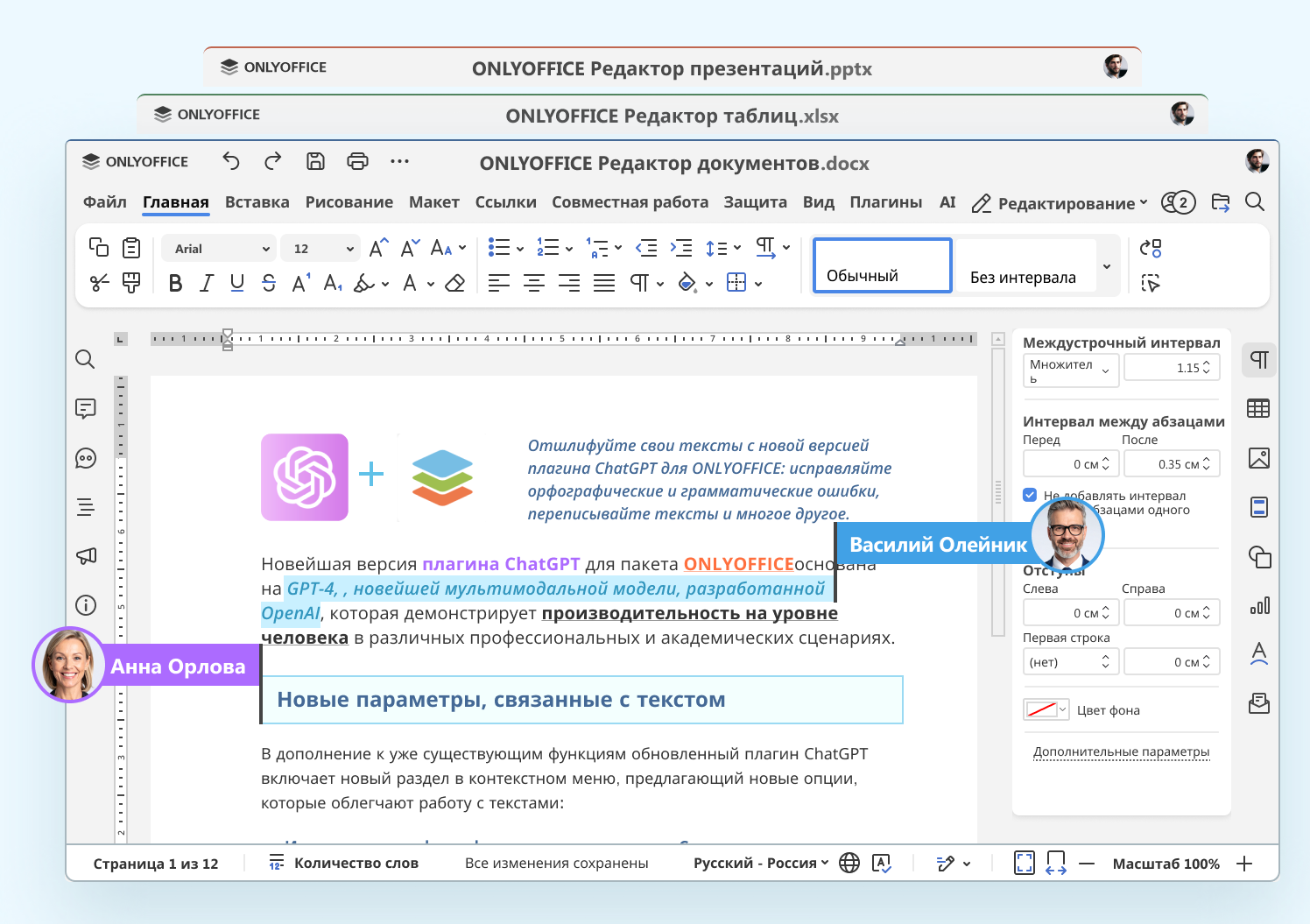Screen dimensions: 1310x924
Task: Click the ONLYOFFICE hyperlink in the document
Action: [x=738, y=563]
